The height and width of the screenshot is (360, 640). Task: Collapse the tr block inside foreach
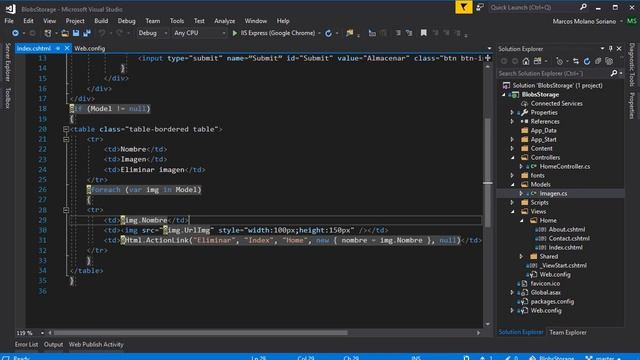point(66,210)
